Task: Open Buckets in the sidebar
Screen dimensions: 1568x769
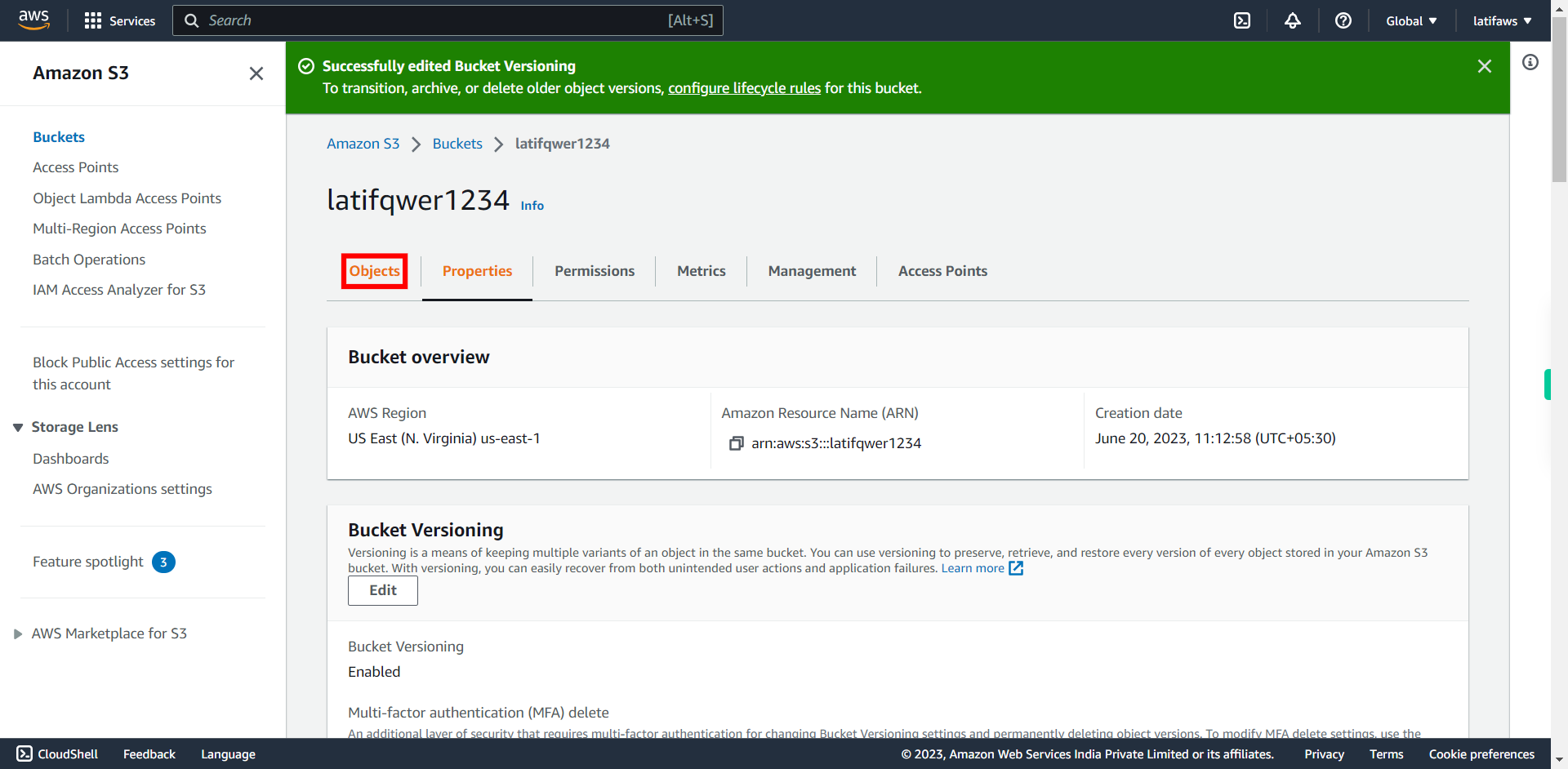Action: click(x=59, y=137)
